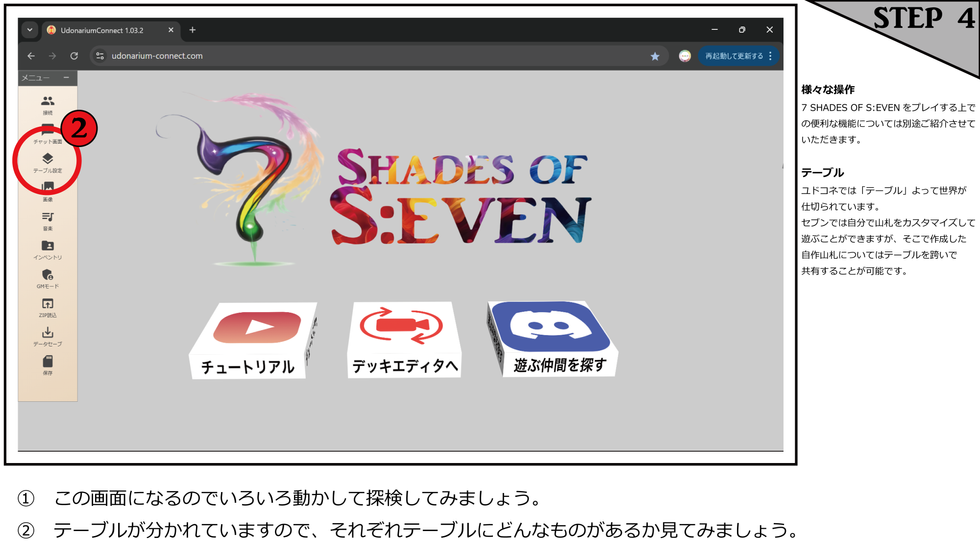
Task: Click the 遊ぶ仲間を探す Discord tile
Action: point(552,338)
